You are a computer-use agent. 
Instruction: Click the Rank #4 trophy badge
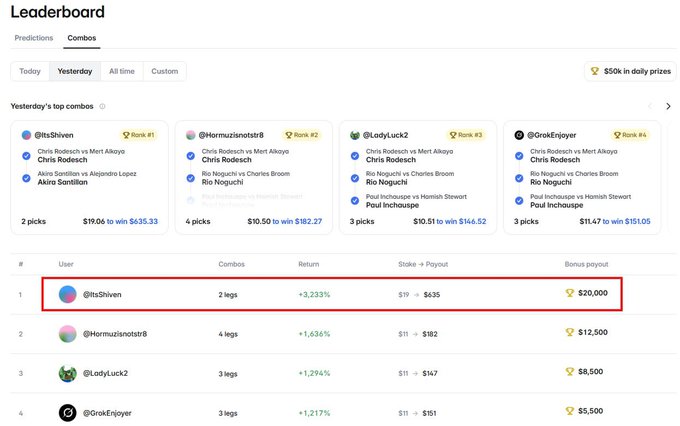pos(630,135)
